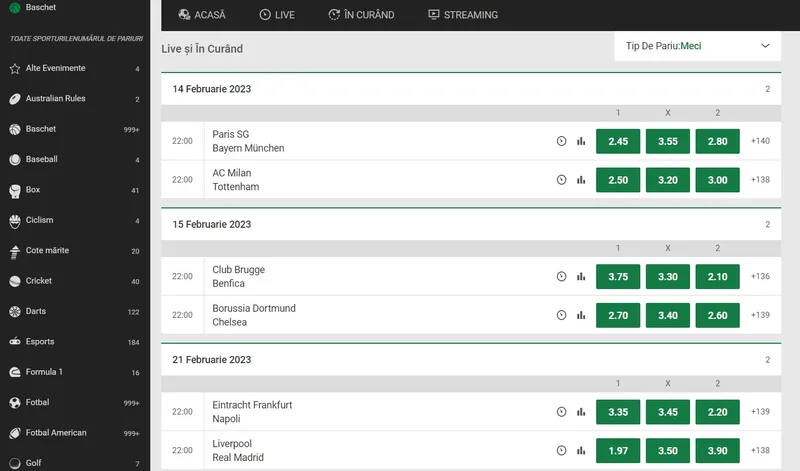Go to ÎN CURÂND tab

coord(361,15)
